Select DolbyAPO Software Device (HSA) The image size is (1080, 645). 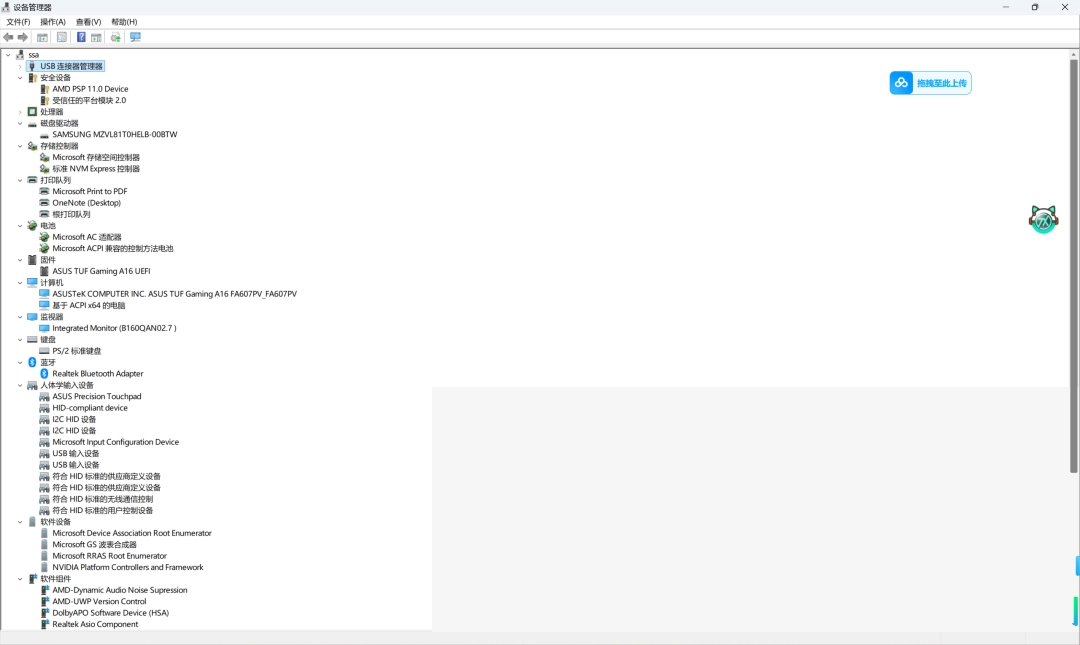tap(111, 613)
